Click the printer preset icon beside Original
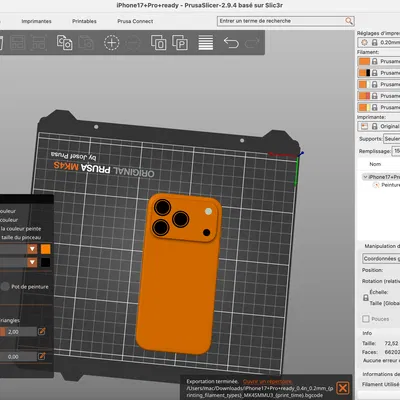Screen dimensions: 400x400 coord(364,126)
